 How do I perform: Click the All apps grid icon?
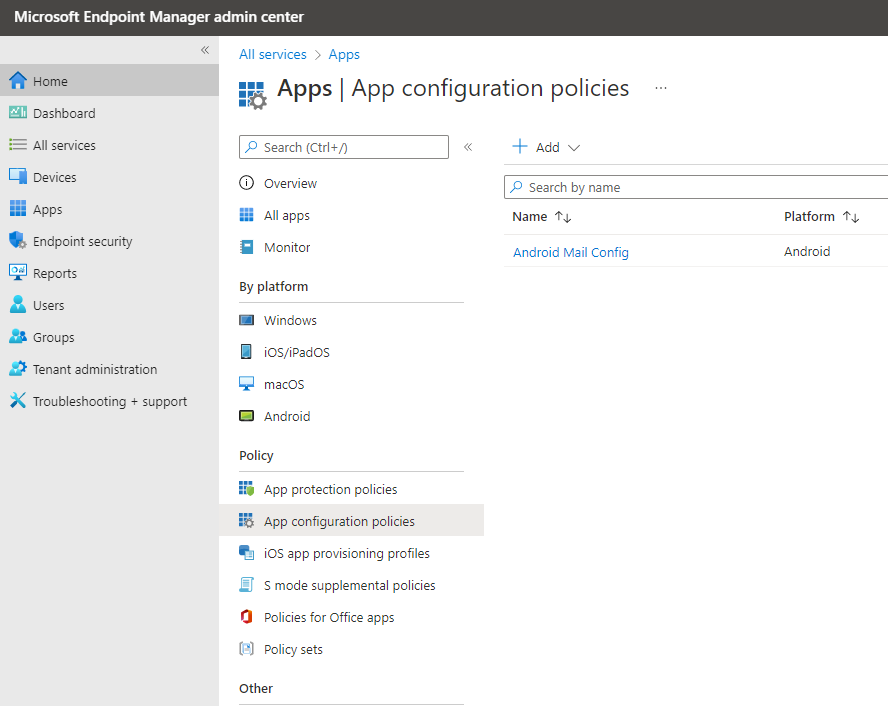pos(246,215)
